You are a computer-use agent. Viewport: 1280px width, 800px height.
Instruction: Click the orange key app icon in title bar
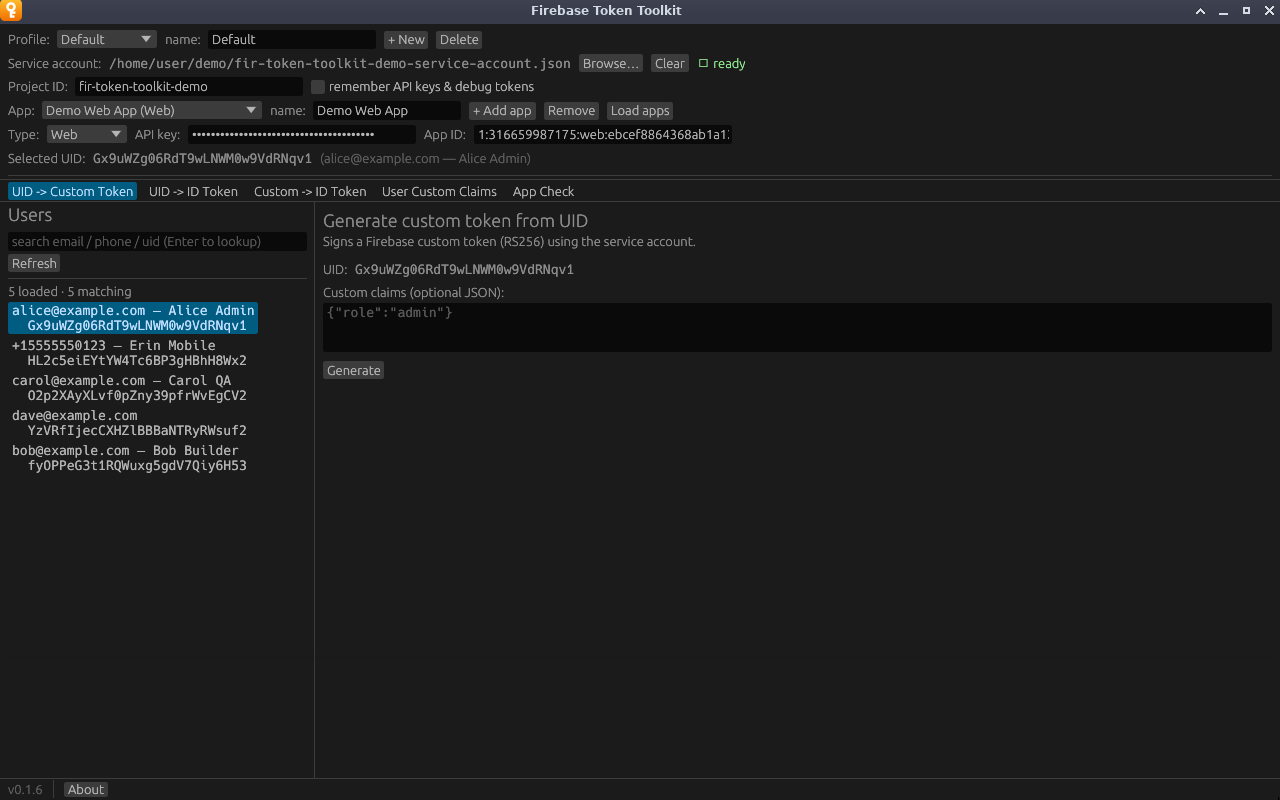11,11
